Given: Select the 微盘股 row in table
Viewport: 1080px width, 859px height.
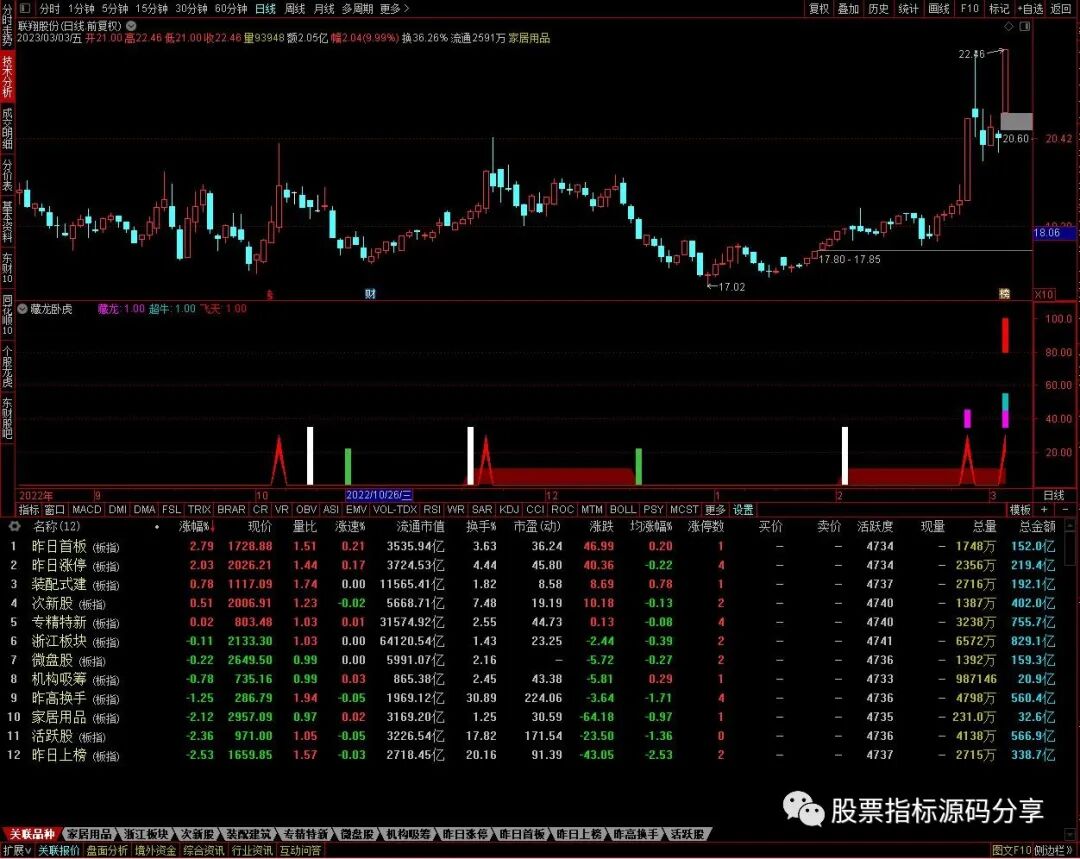Looking at the screenshot, I should coord(532,660).
